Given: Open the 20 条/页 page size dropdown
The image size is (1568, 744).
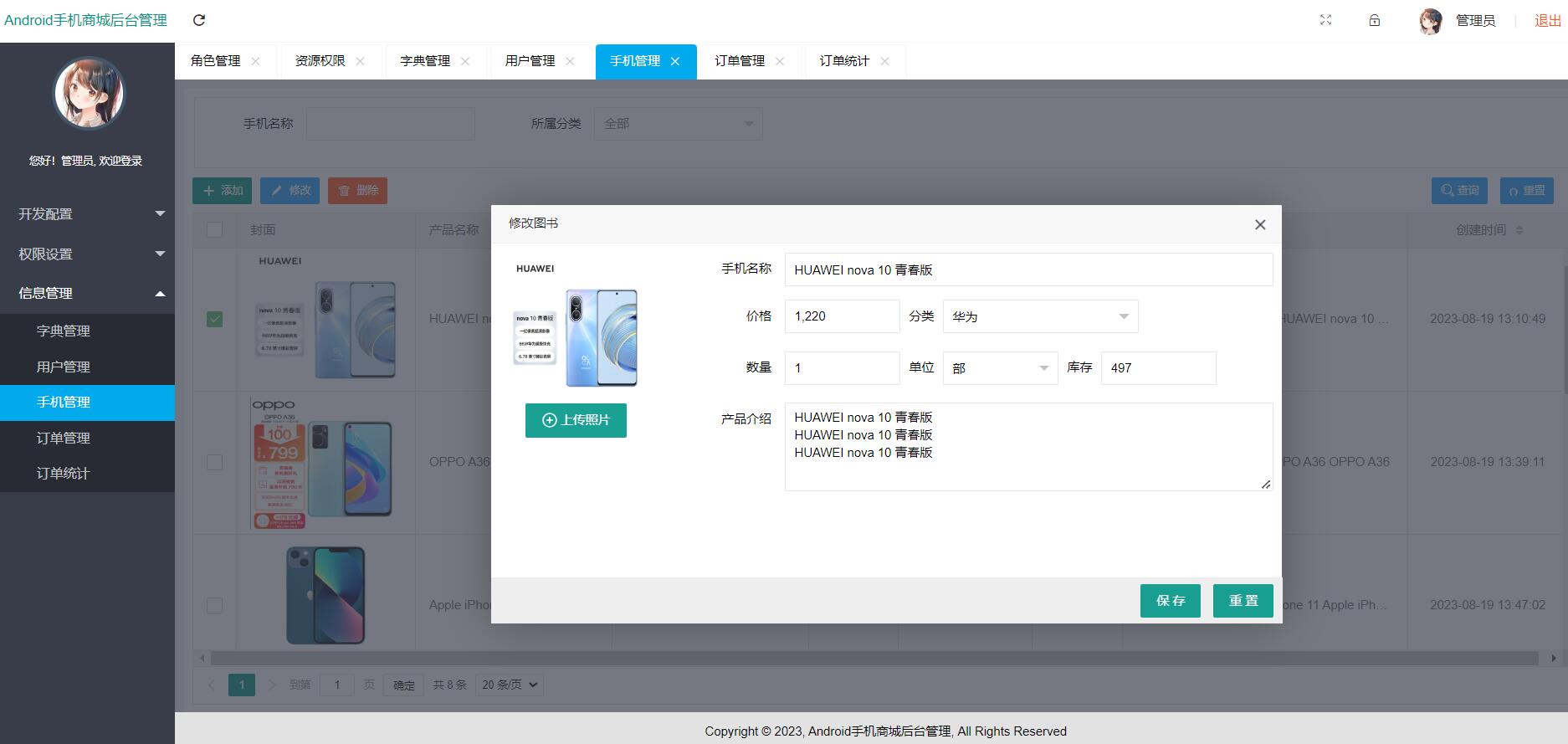Looking at the screenshot, I should [509, 685].
